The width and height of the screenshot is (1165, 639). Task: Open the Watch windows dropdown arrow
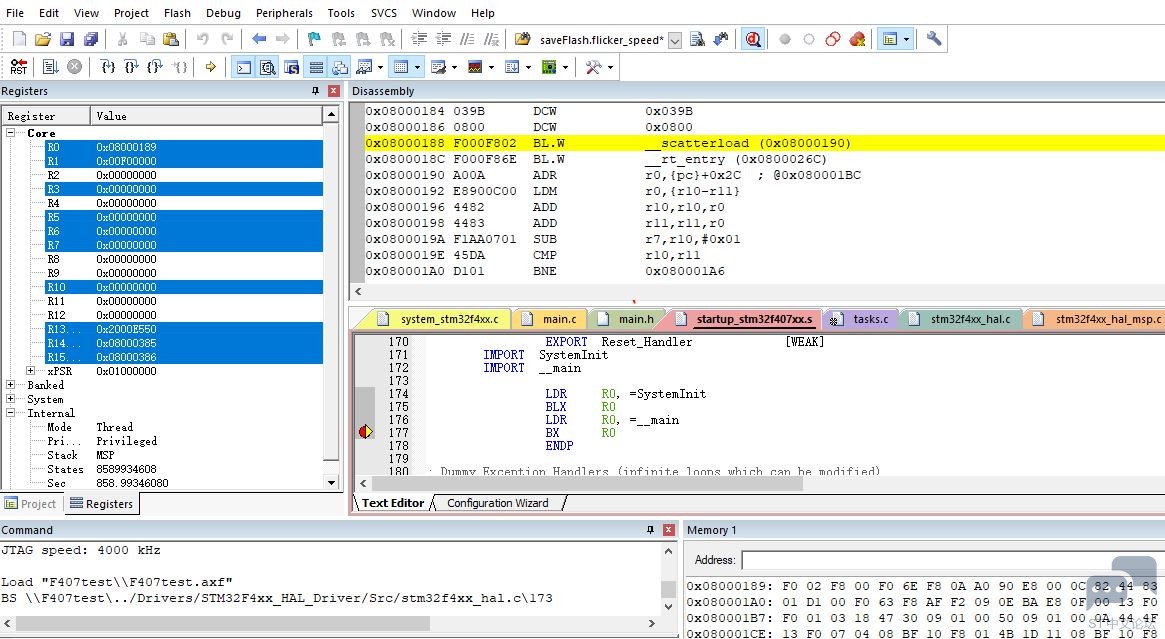point(380,68)
